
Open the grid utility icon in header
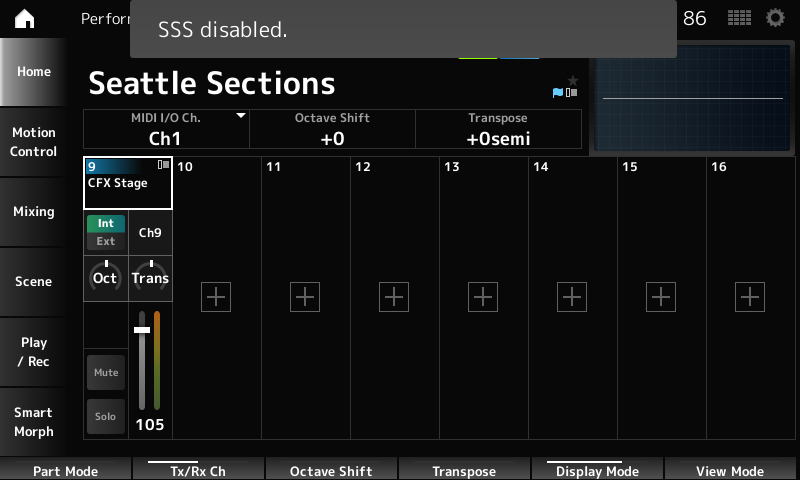pyautogui.click(x=740, y=18)
